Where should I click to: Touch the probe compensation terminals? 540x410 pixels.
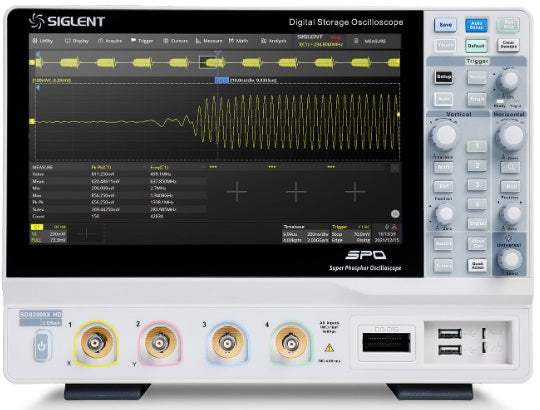484,341
